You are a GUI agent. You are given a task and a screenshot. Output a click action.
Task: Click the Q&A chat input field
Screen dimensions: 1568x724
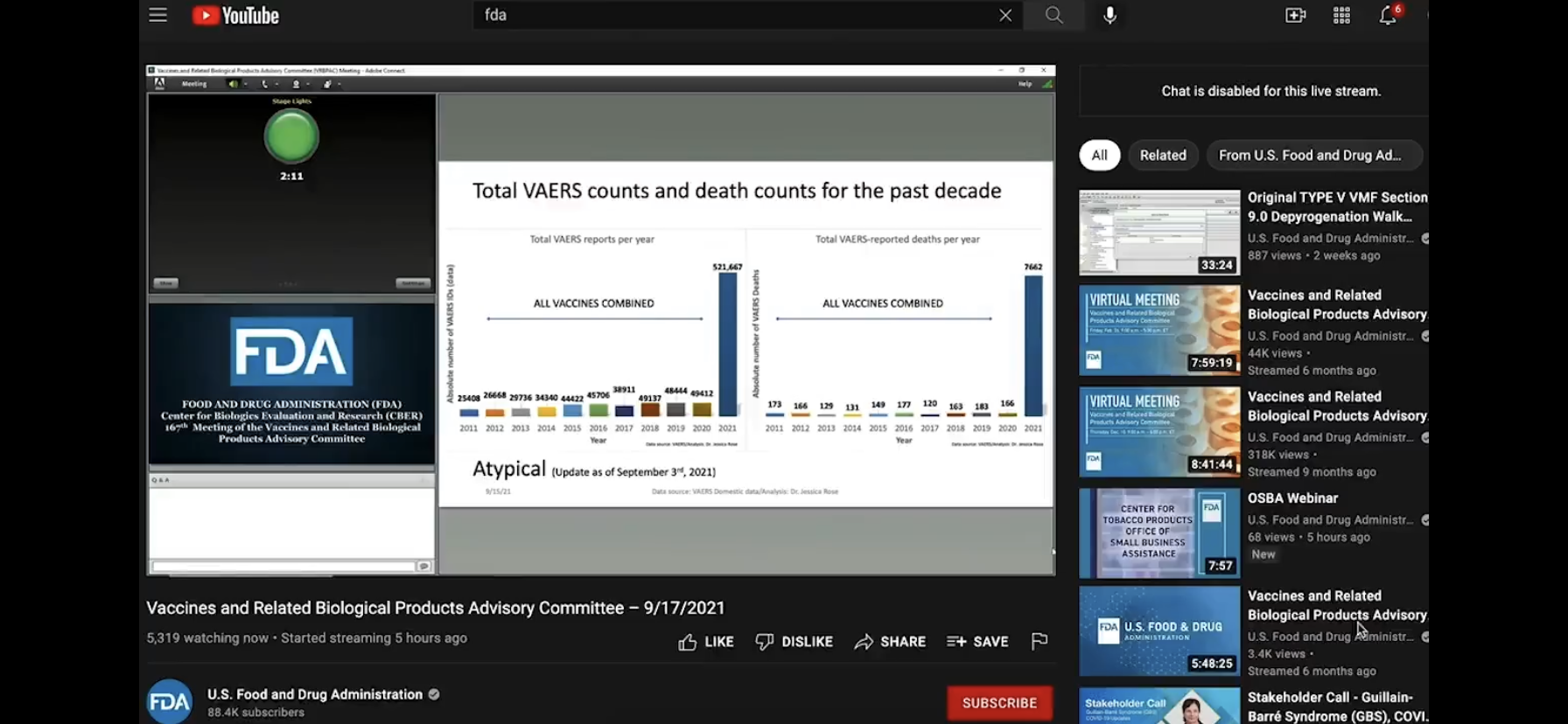tap(283, 567)
